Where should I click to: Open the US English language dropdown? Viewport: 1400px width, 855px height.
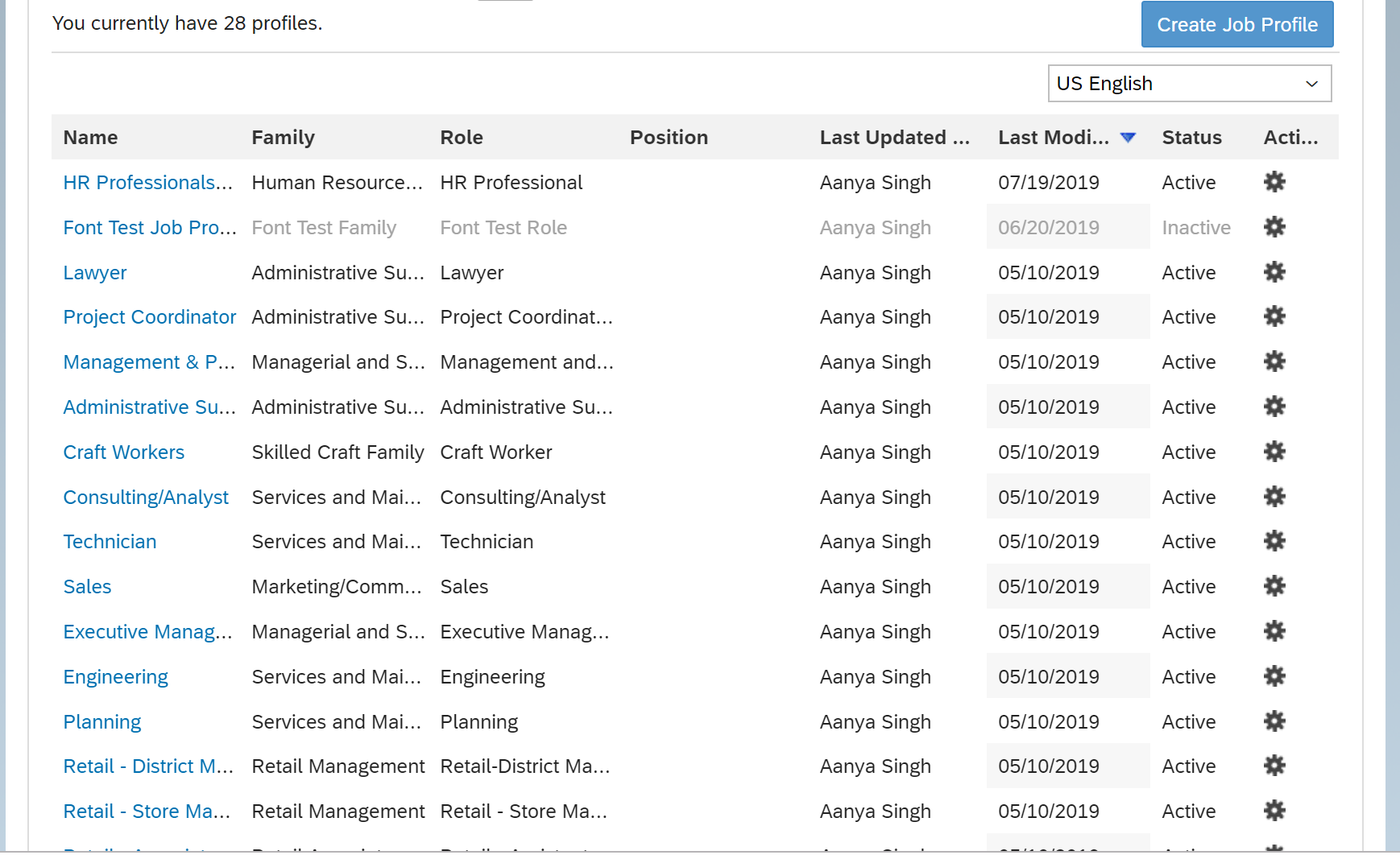pyautogui.click(x=1189, y=84)
